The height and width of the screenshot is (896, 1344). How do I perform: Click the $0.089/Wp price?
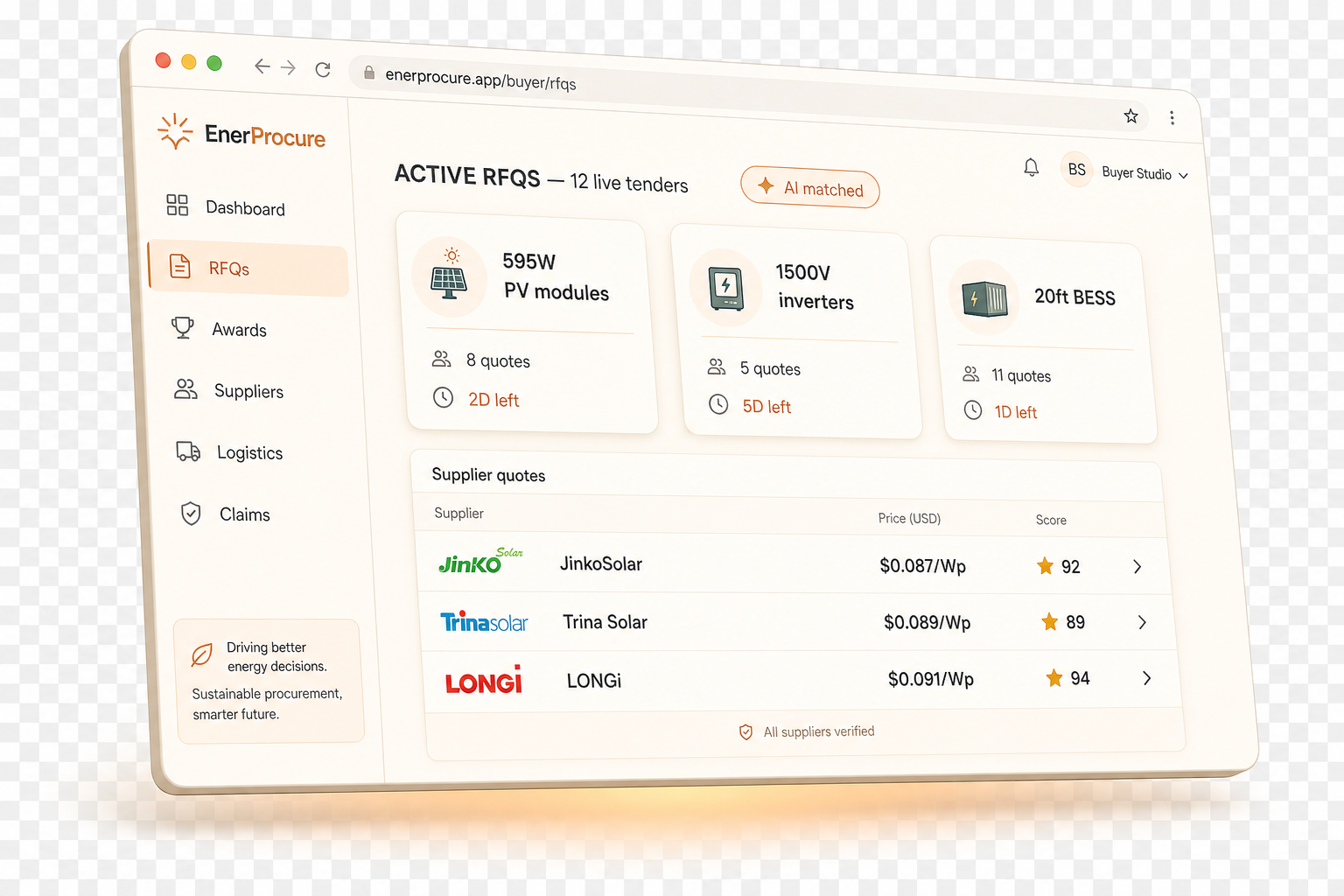(927, 622)
